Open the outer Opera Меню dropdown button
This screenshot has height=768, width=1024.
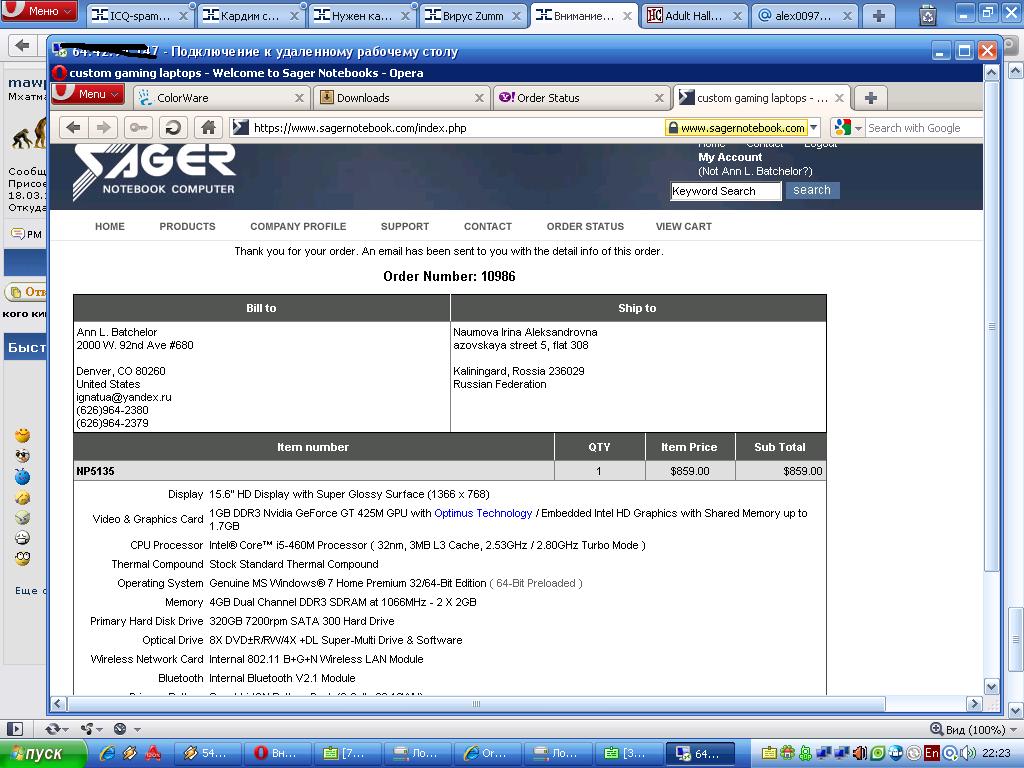coord(39,10)
